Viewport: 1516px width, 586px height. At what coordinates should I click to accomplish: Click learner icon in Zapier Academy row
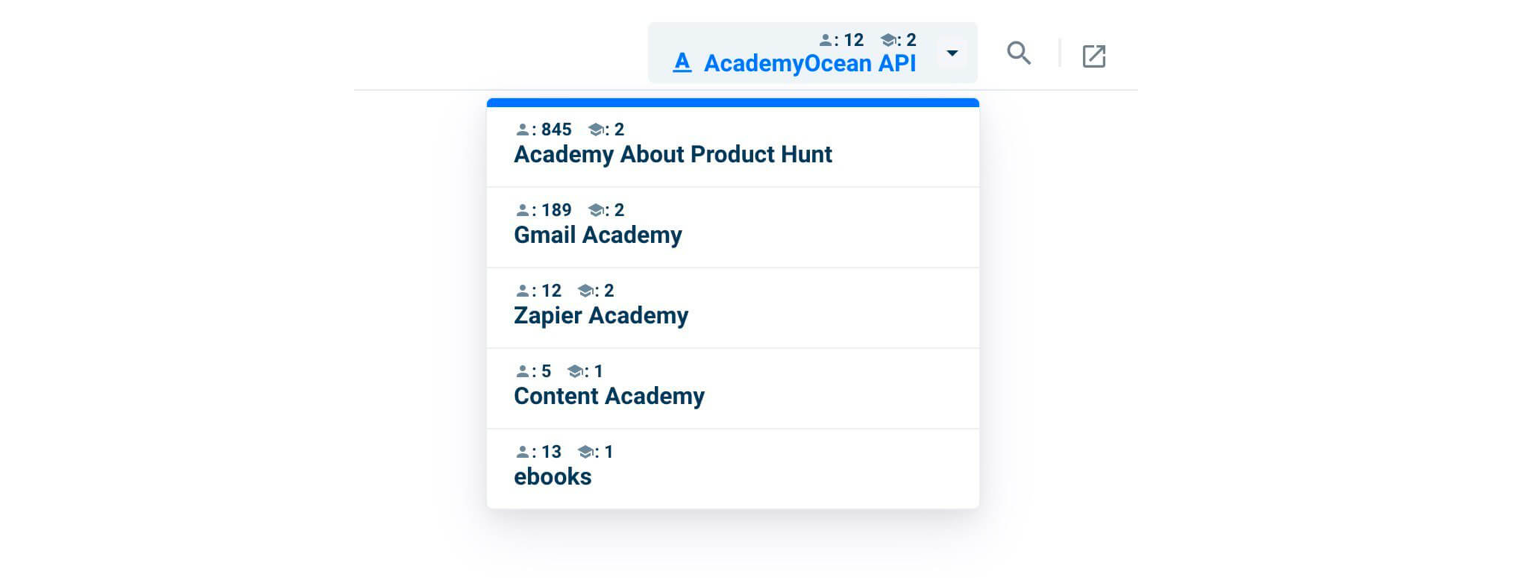pos(522,291)
